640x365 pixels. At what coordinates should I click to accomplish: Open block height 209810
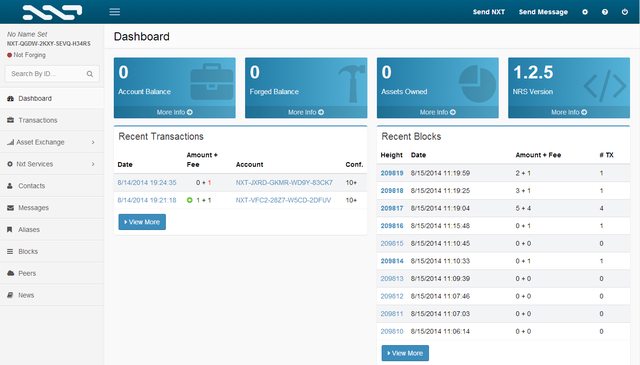(x=392, y=331)
